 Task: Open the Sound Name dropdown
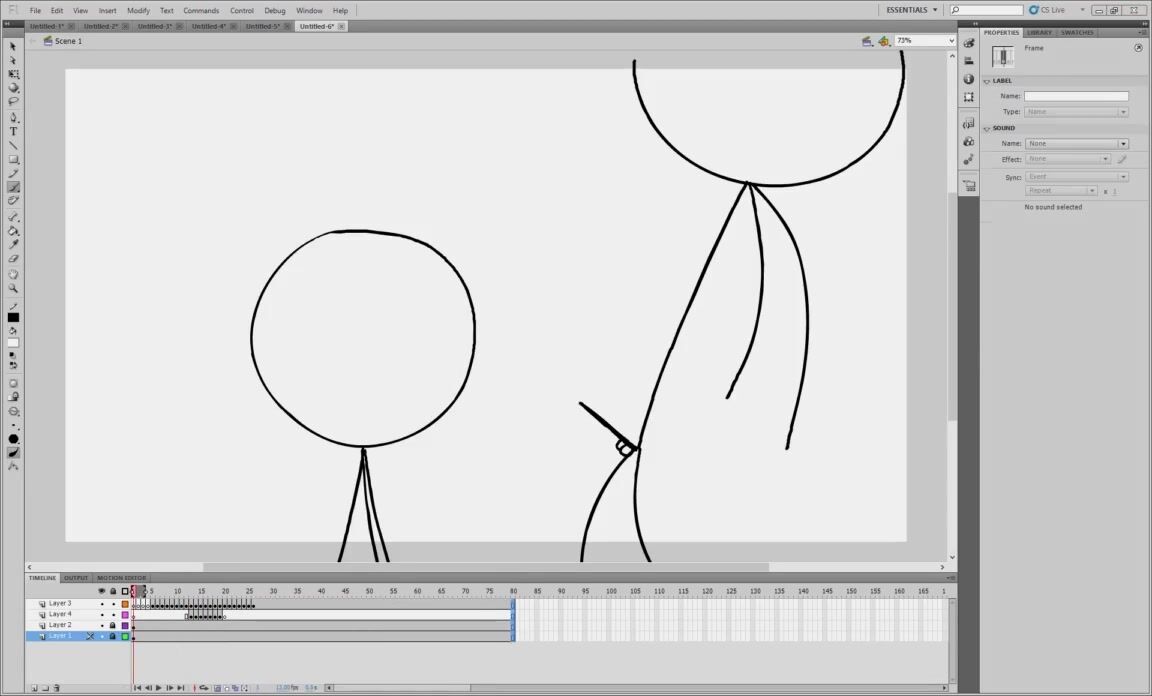(1076, 144)
